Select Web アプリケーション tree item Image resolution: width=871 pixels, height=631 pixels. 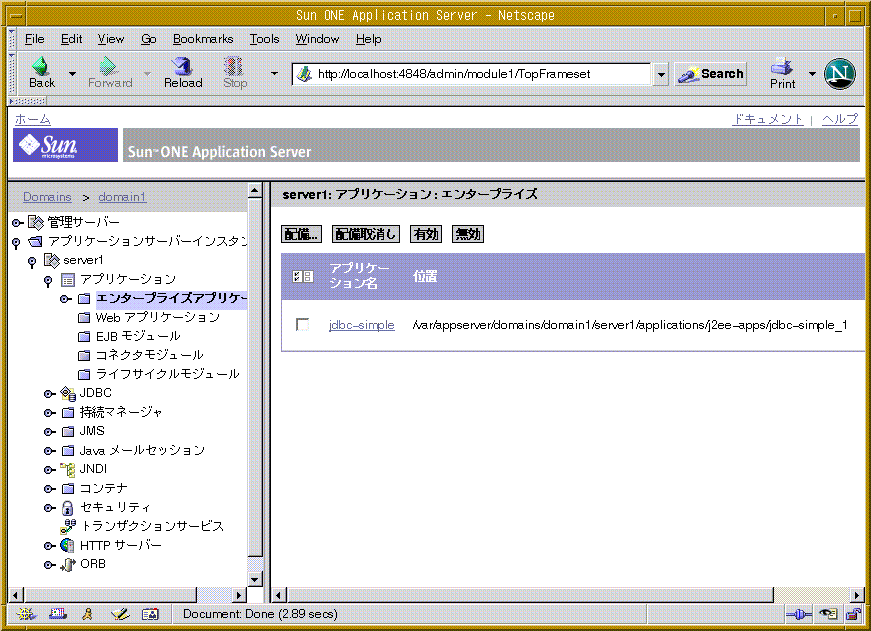[x=158, y=317]
